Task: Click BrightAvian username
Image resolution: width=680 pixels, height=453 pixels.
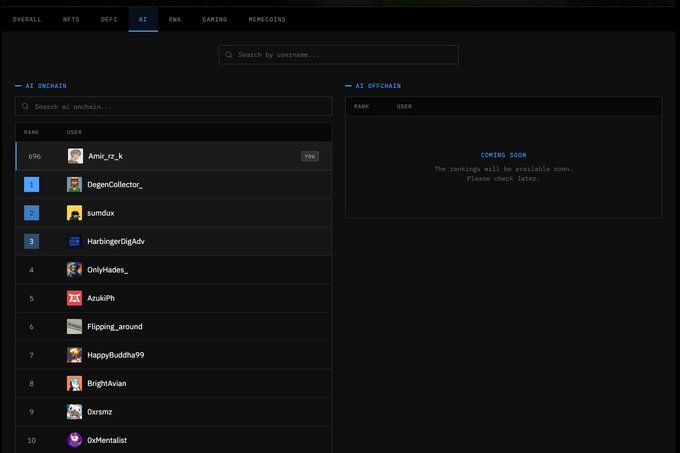Action: [107, 384]
